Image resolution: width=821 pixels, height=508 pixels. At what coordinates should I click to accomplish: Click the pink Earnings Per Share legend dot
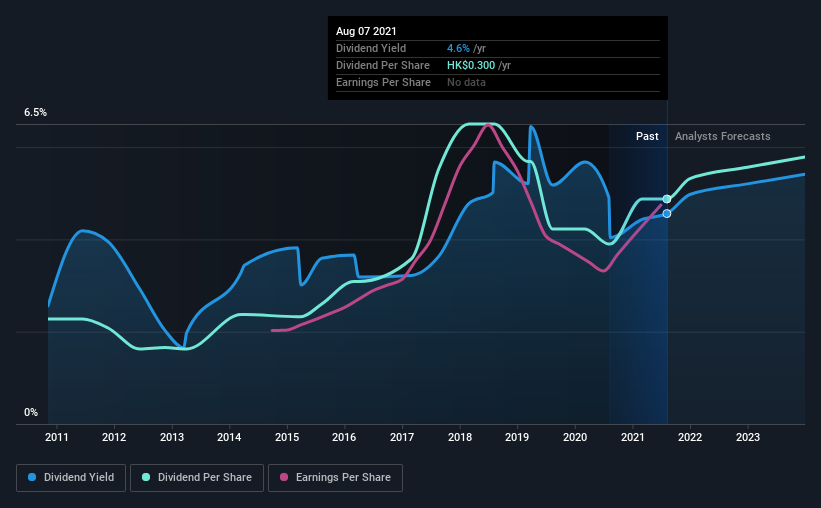click(284, 477)
